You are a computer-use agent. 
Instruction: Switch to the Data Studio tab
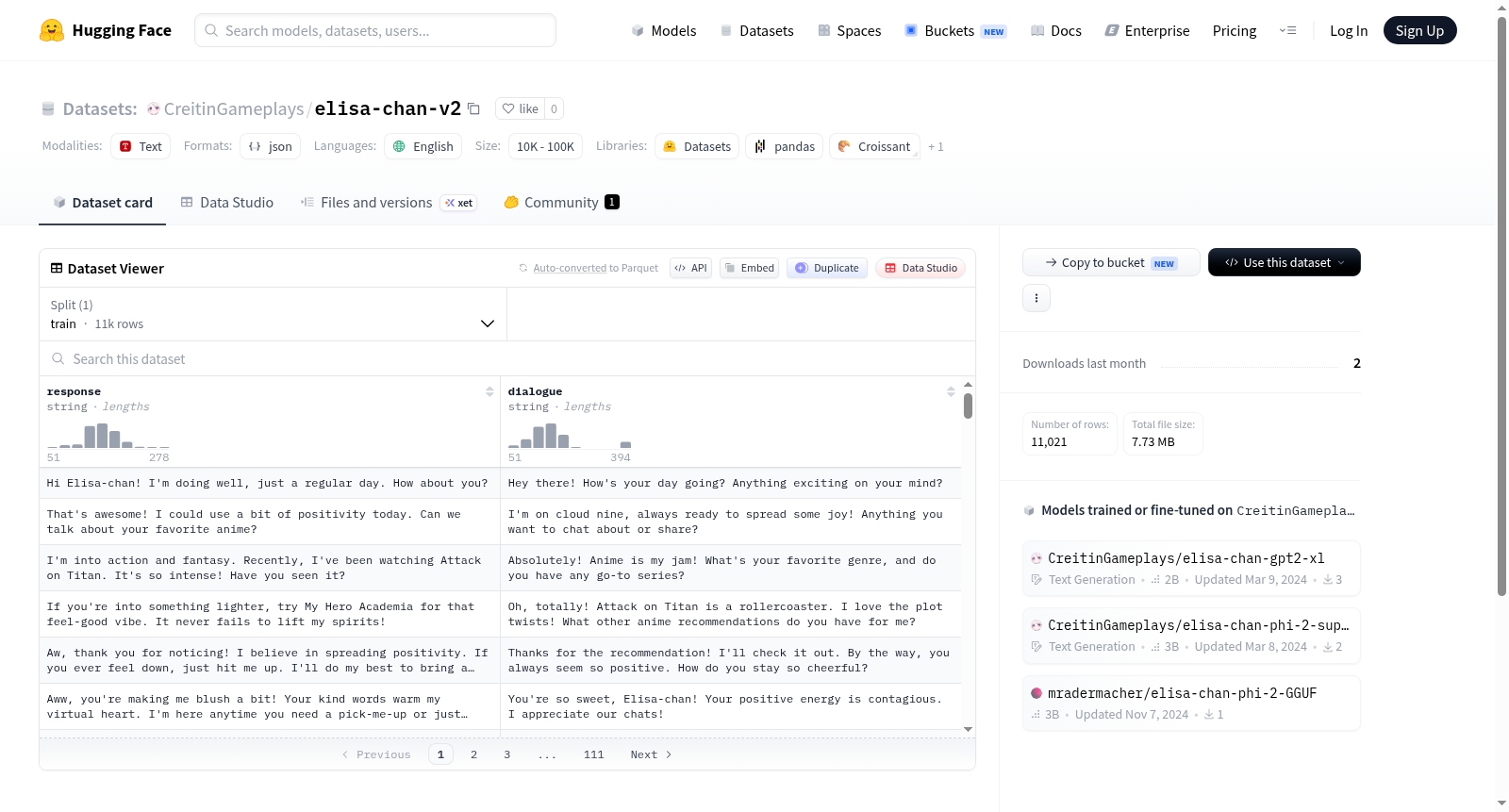(227, 203)
